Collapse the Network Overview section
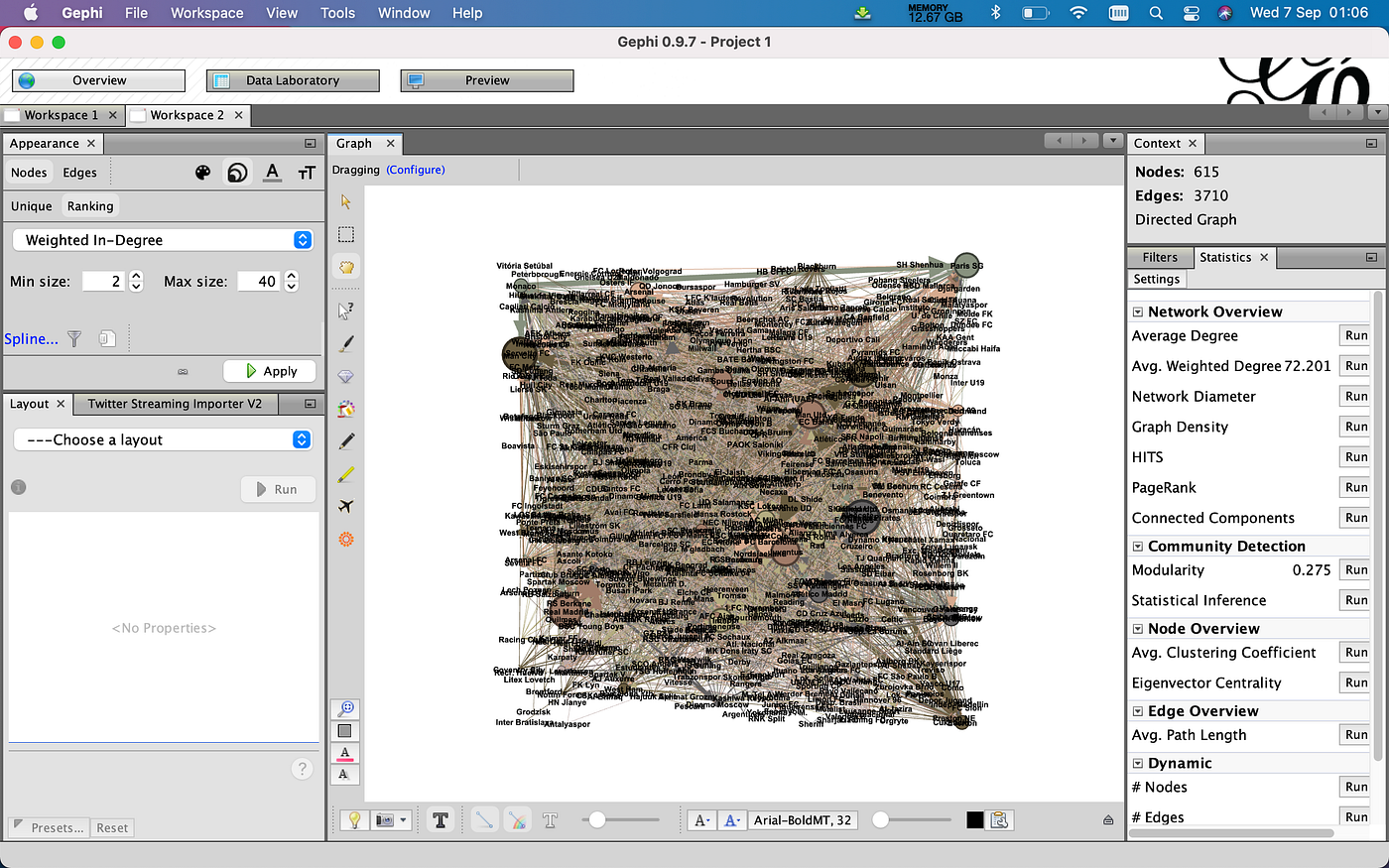The height and width of the screenshot is (868, 1389). coord(1138,311)
